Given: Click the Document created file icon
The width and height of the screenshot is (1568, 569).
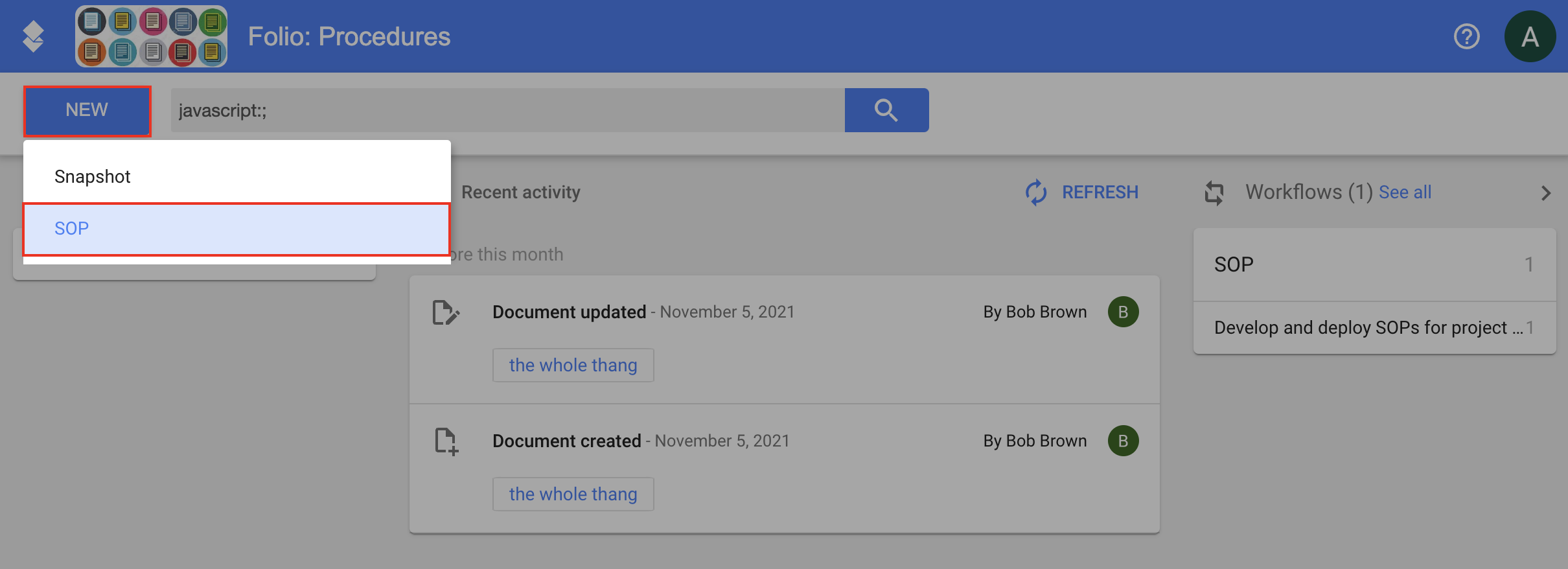Looking at the screenshot, I should point(446,441).
